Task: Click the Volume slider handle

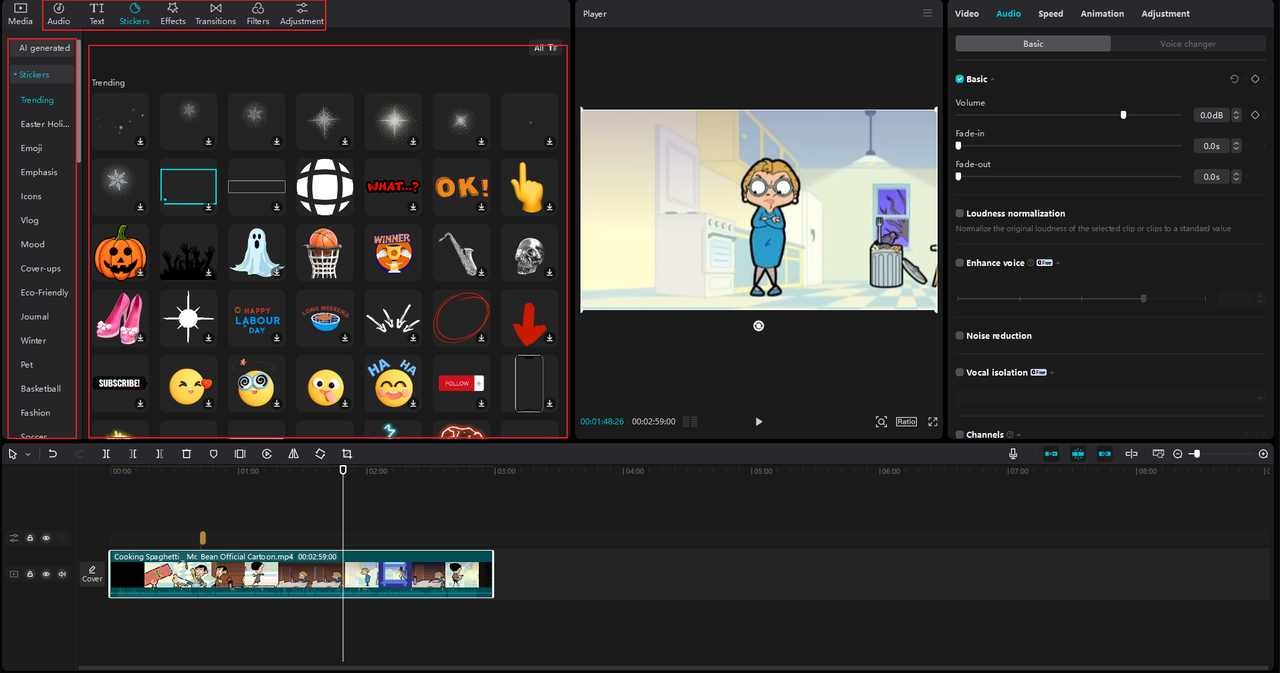Action: click(1123, 115)
